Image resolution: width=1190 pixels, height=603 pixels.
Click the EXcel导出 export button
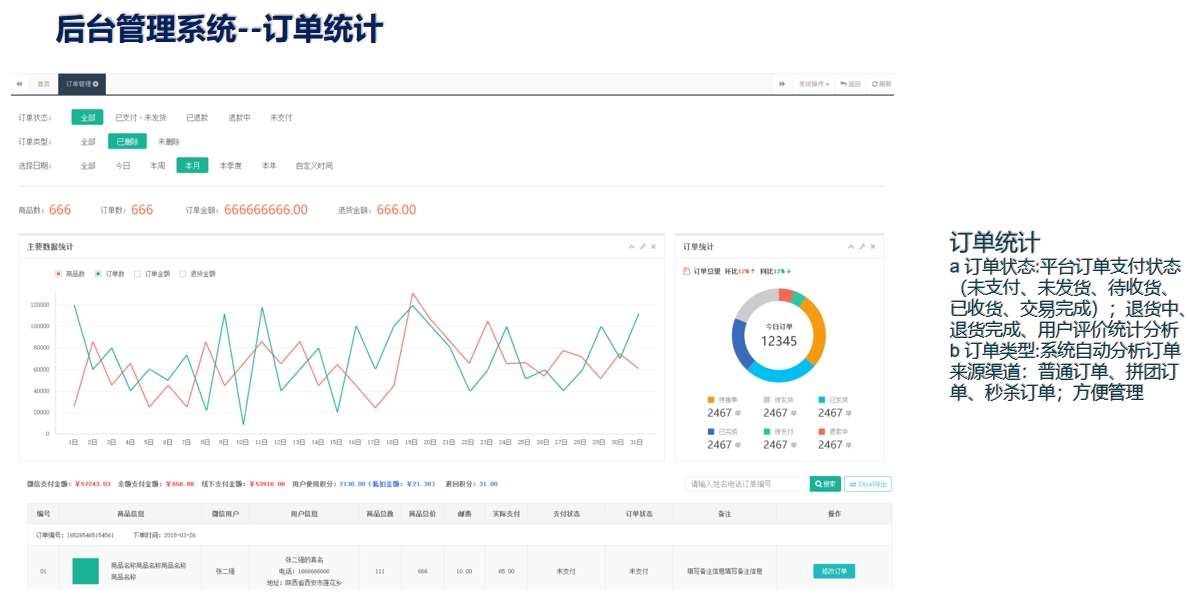pyautogui.click(x=870, y=483)
